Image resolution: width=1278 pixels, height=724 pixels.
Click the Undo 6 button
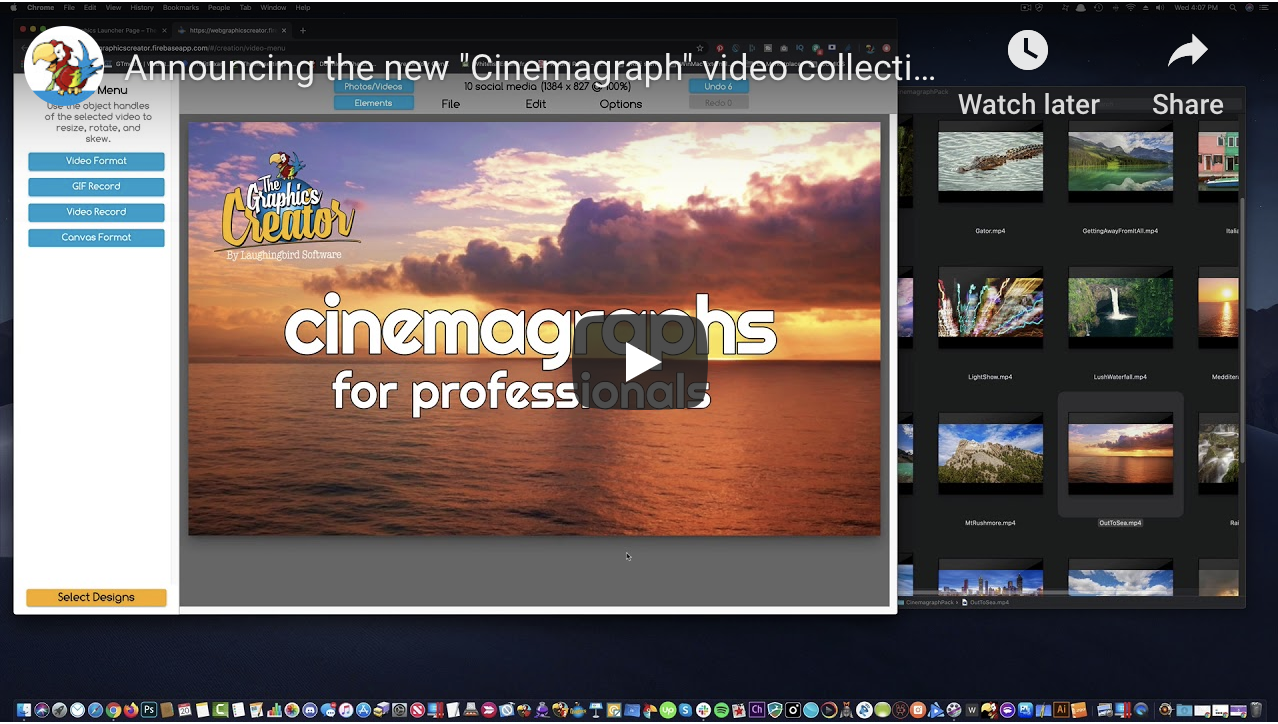coord(718,87)
